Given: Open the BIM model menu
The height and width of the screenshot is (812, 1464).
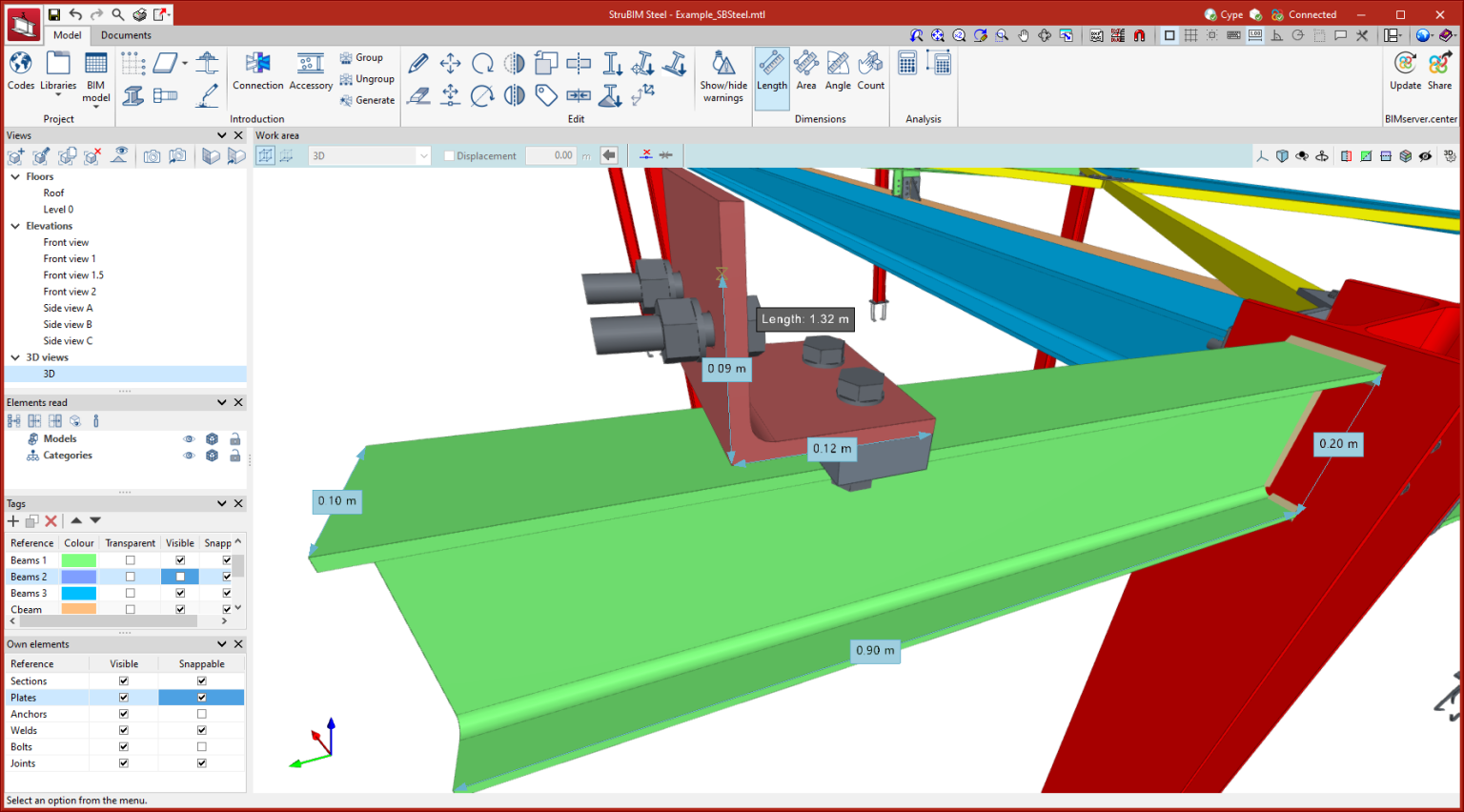Looking at the screenshot, I should 96,78.
